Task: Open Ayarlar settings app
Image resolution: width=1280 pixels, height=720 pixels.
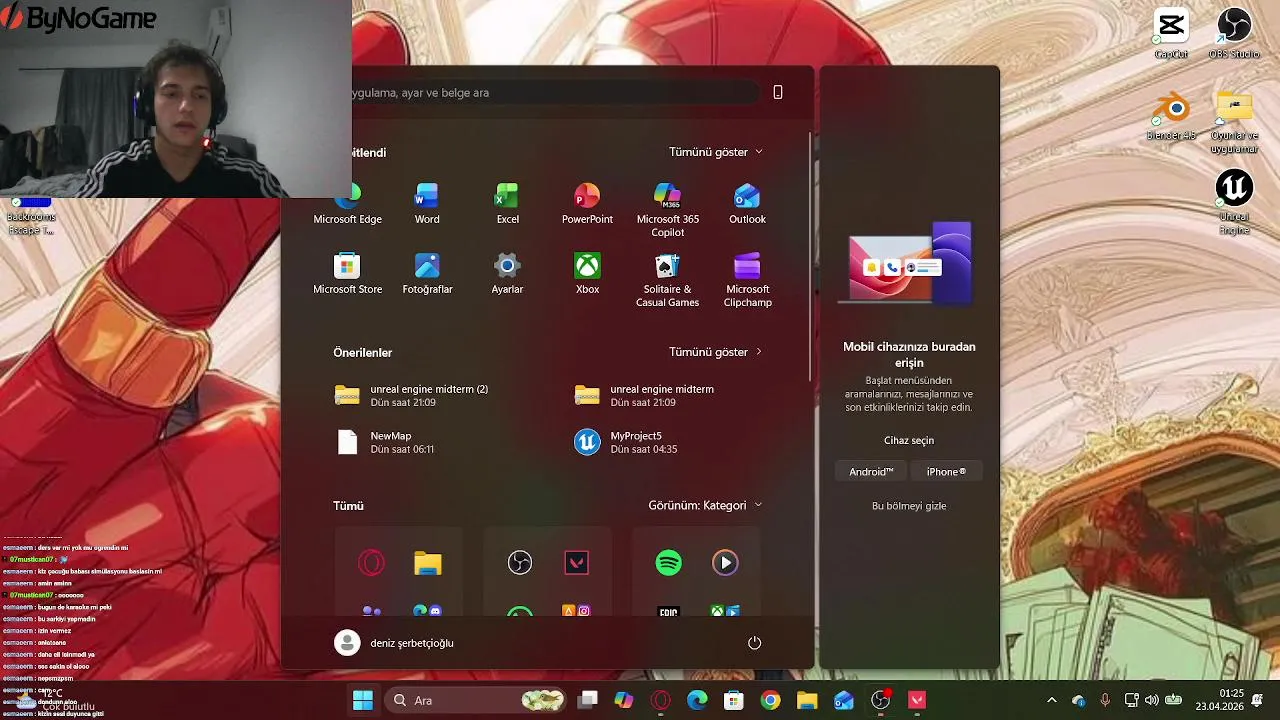Action: [x=507, y=275]
